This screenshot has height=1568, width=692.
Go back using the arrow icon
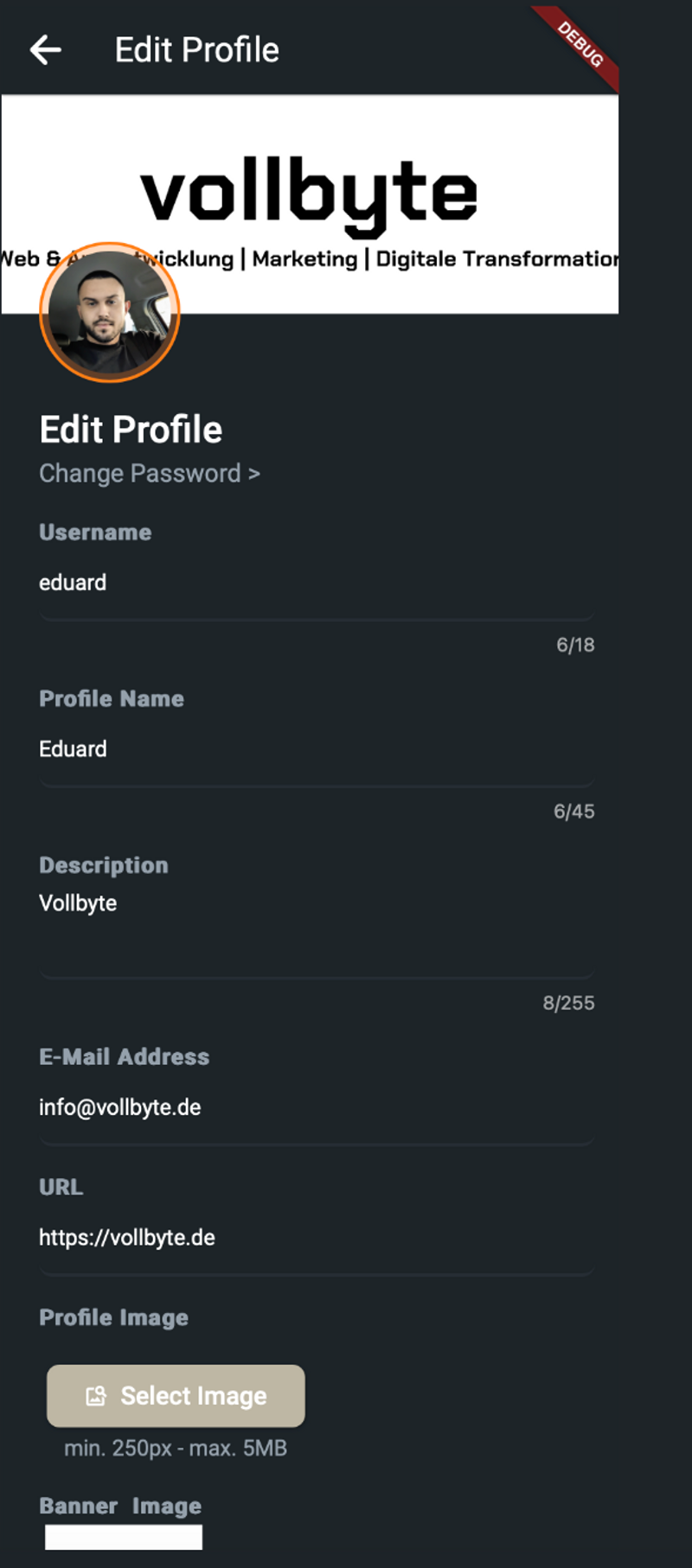pyautogui.click(x=45, y=50)
